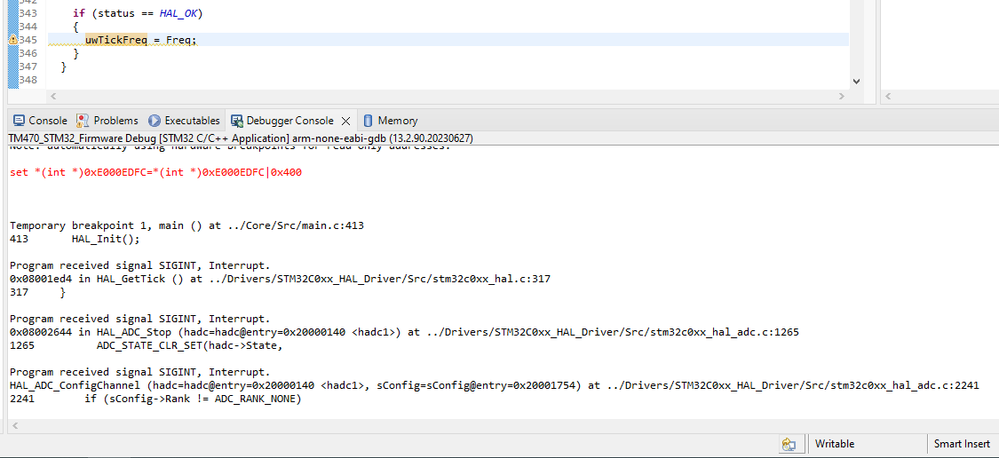Viewport: 999px width, 458px height.
Task: Click the '1265 ADC_STATE_CLR_SET(hadc->State,' console line
Action: [145, 346]
